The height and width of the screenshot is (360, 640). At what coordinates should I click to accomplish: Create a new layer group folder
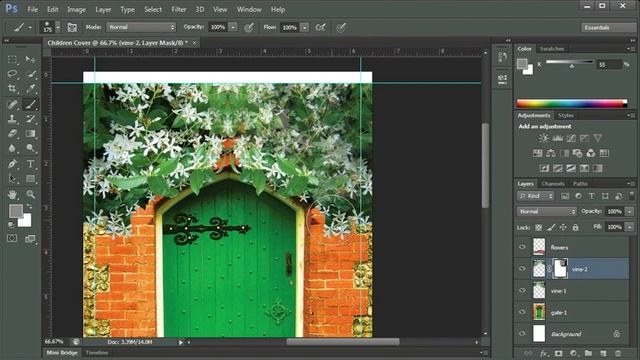click(588, 353)
